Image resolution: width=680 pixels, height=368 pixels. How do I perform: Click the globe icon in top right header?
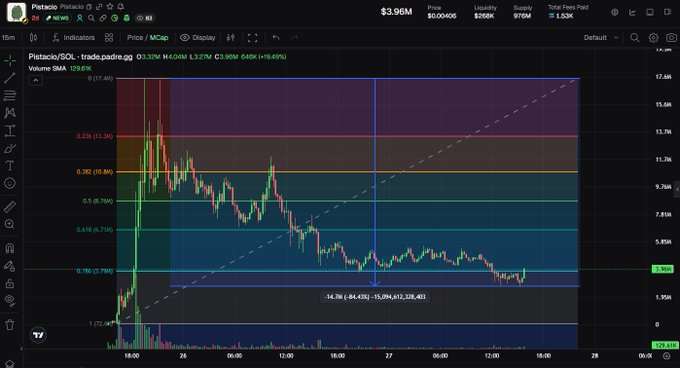pyautogui.click(x=615, y=12)
